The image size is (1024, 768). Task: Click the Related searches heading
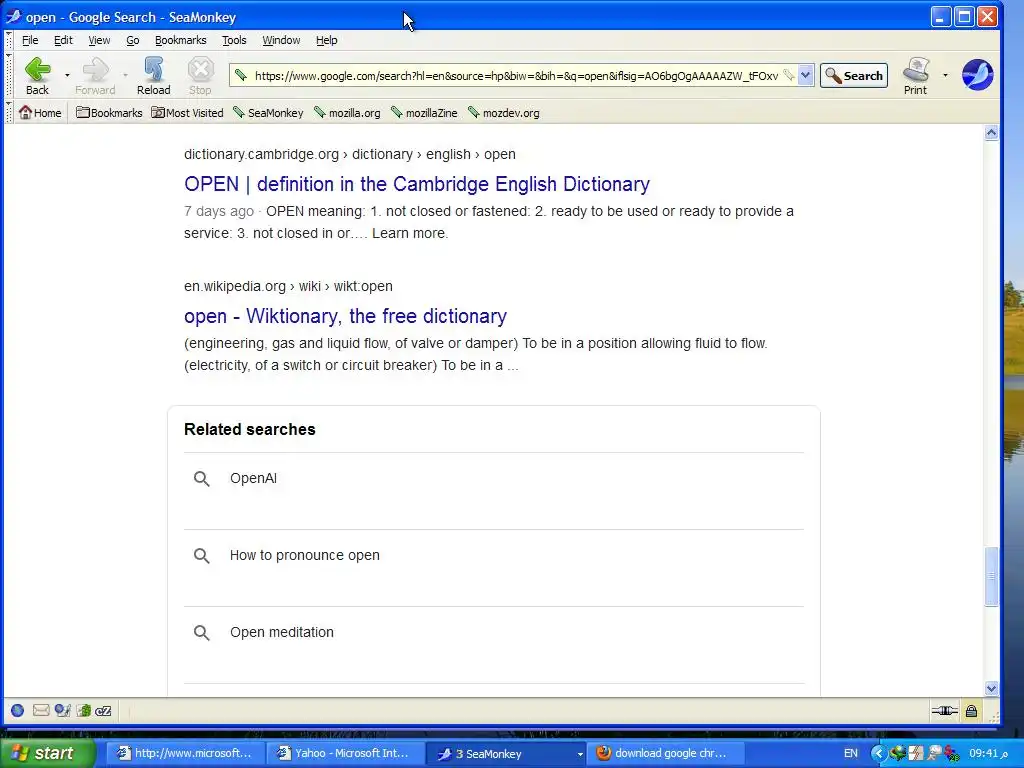[x=249, y=430]
